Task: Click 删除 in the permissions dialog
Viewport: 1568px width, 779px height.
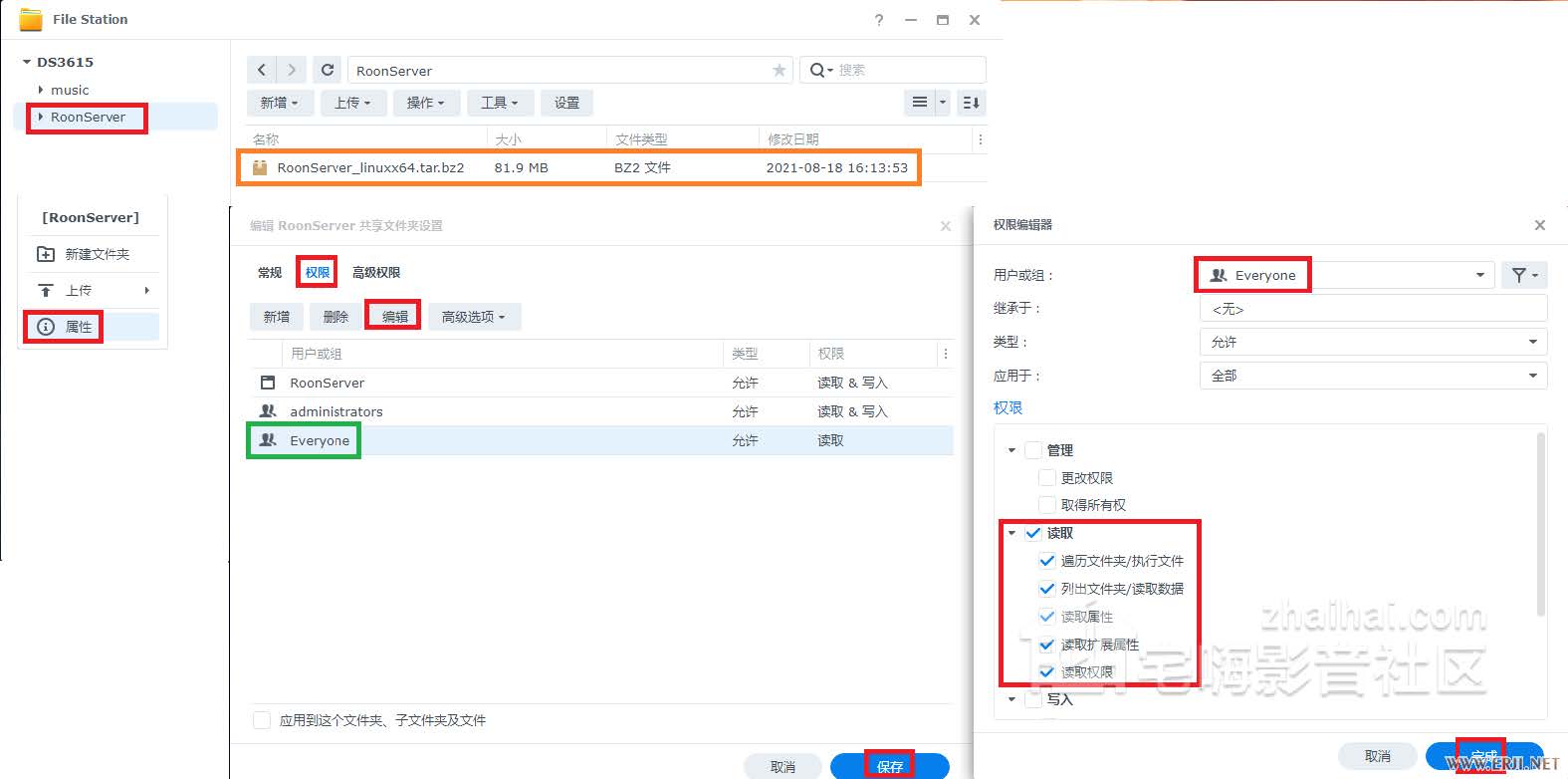Action: (336, 317)
